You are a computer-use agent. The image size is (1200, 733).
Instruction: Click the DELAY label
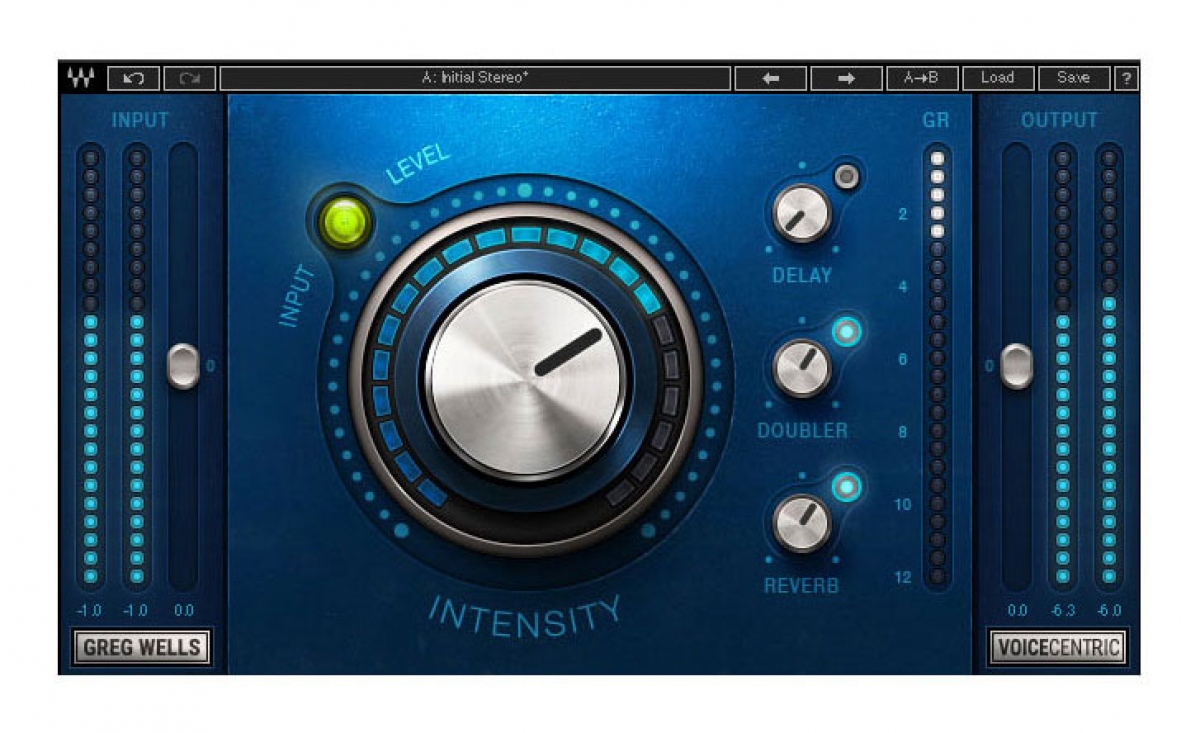(802, 275)
